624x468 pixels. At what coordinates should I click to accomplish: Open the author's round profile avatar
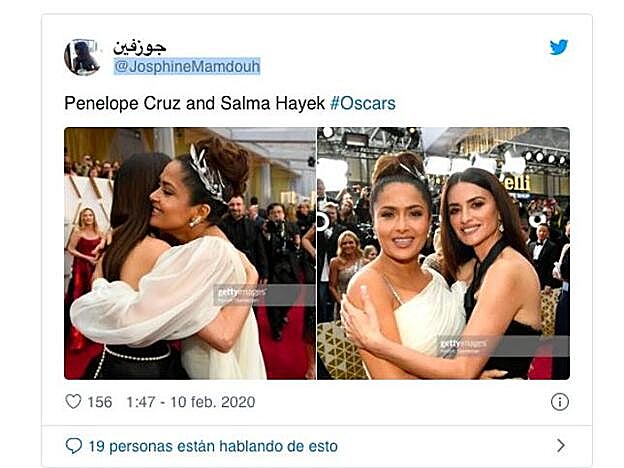pyautogui.click(x=82, y=57)
